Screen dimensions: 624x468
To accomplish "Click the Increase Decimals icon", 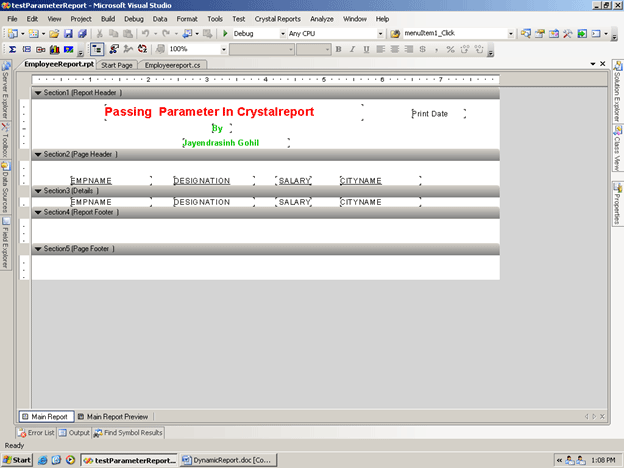I will click(464, 49).
